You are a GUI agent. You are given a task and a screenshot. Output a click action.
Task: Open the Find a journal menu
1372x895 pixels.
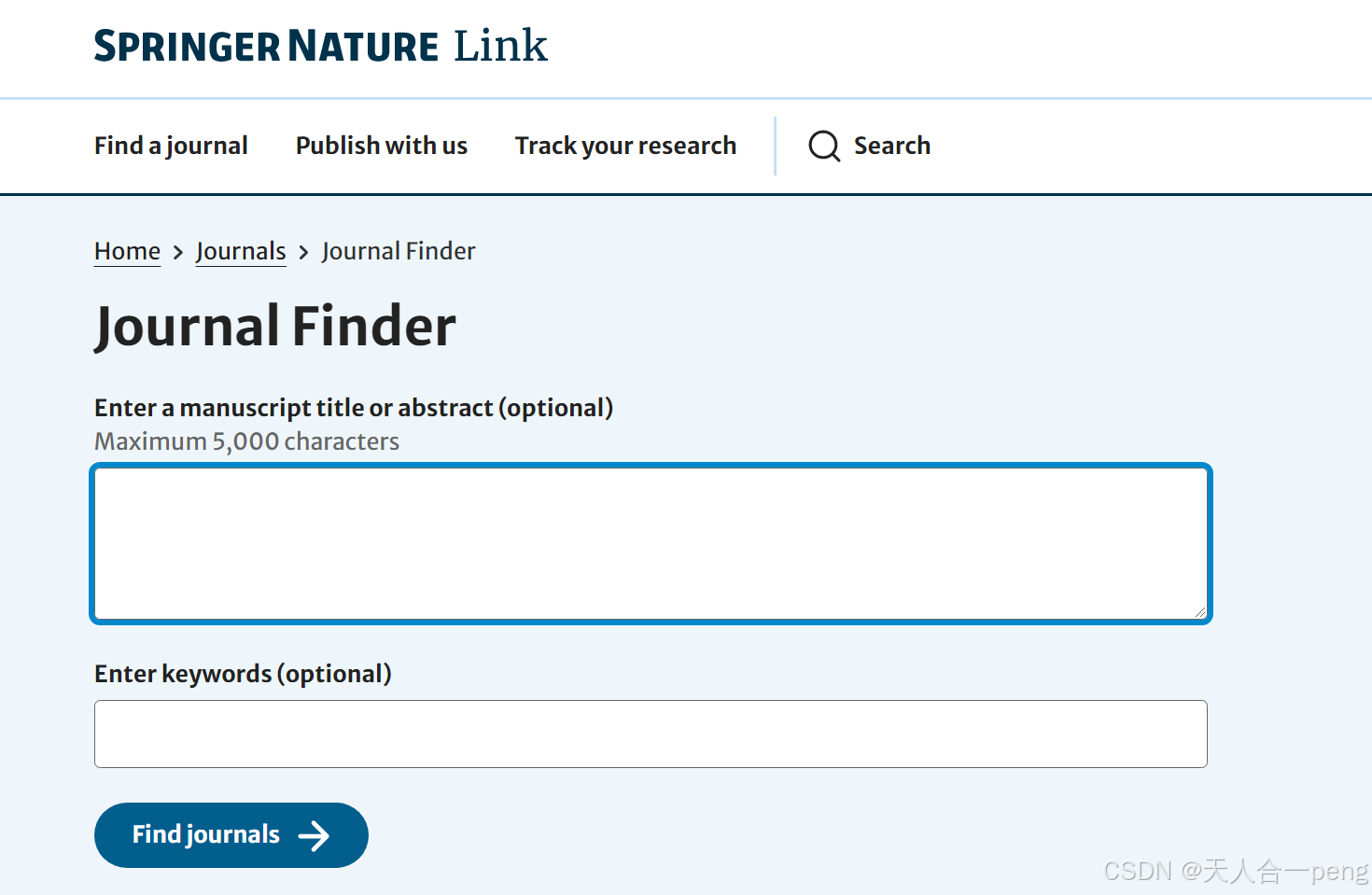(x=170, y=146)
